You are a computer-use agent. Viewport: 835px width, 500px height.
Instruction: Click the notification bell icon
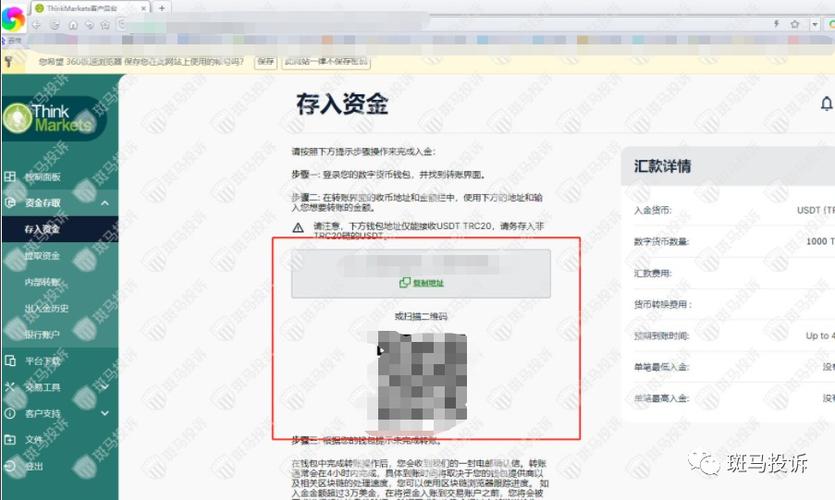tap(826, 104)
